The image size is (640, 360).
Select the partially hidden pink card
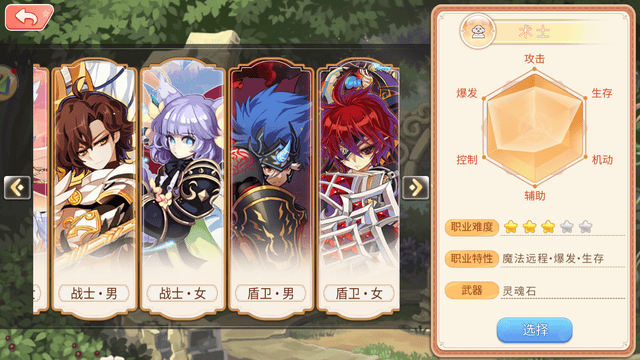[x=41, y=189]
